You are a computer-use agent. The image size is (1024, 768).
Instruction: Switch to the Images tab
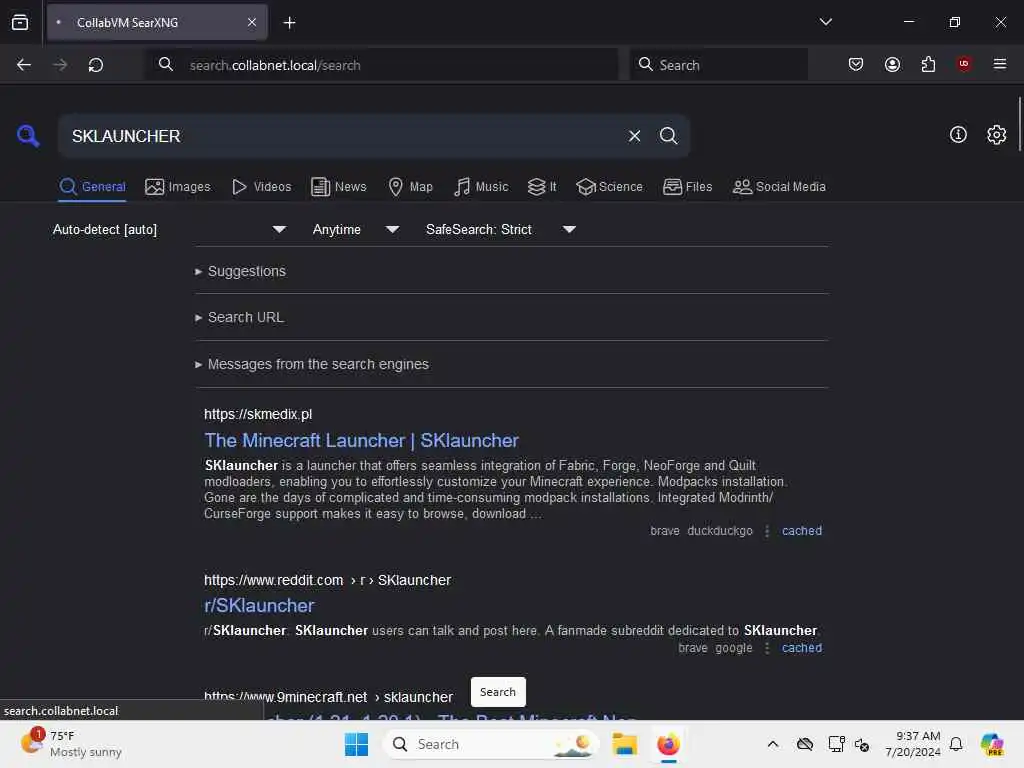coord(178,187)
